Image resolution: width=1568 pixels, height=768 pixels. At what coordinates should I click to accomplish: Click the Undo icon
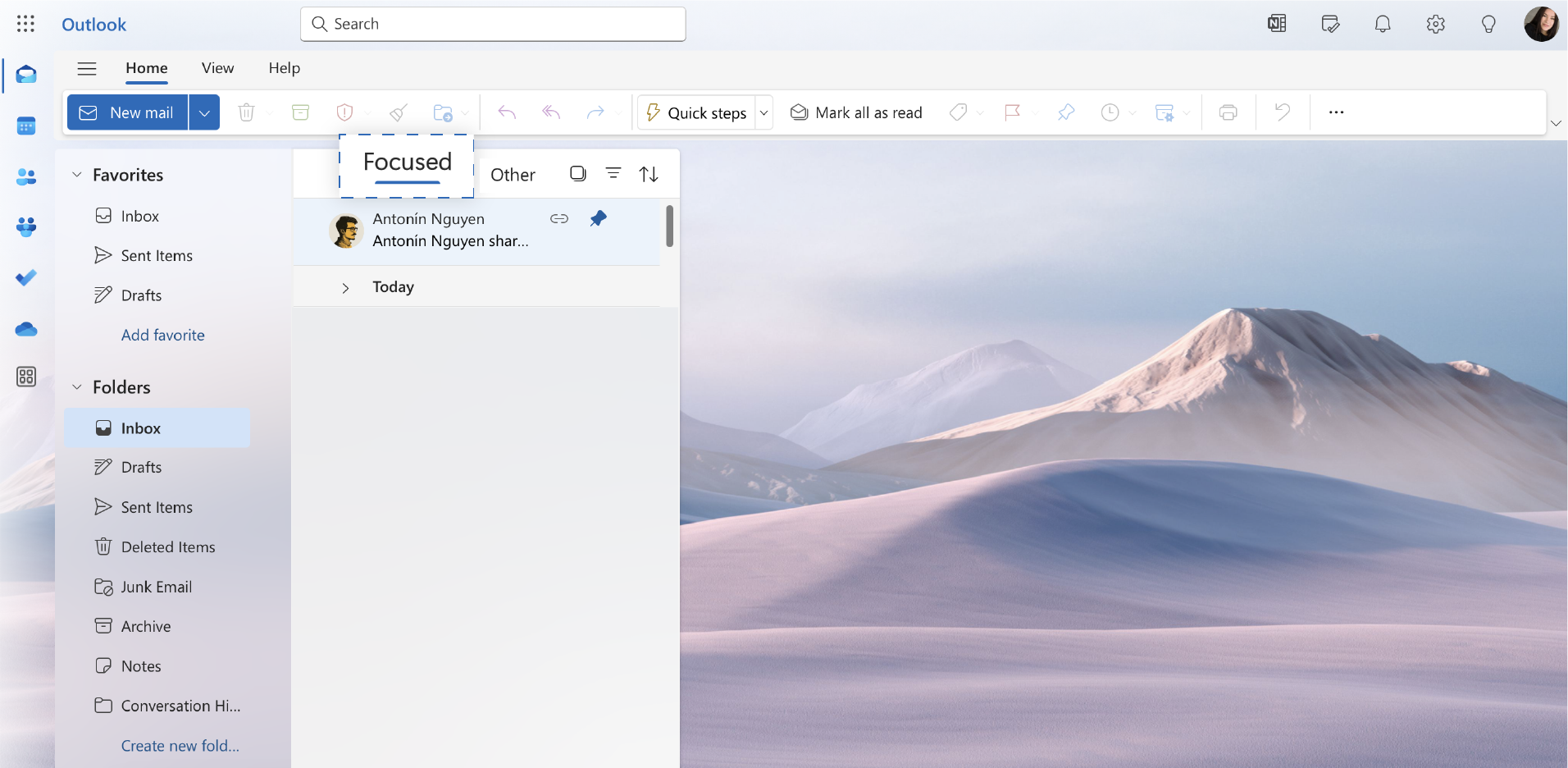1283,112
